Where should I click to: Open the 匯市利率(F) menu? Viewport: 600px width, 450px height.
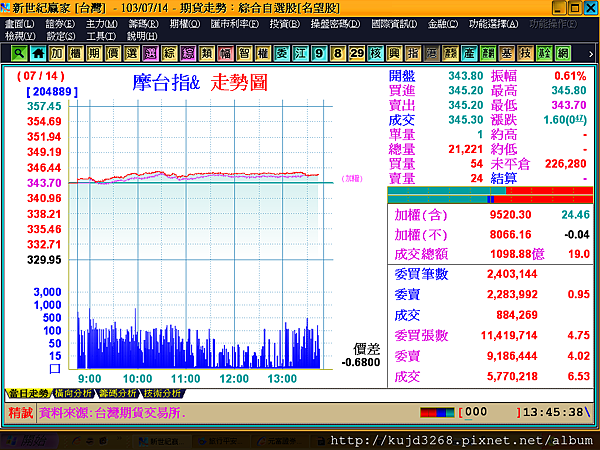tap(235, 24)
